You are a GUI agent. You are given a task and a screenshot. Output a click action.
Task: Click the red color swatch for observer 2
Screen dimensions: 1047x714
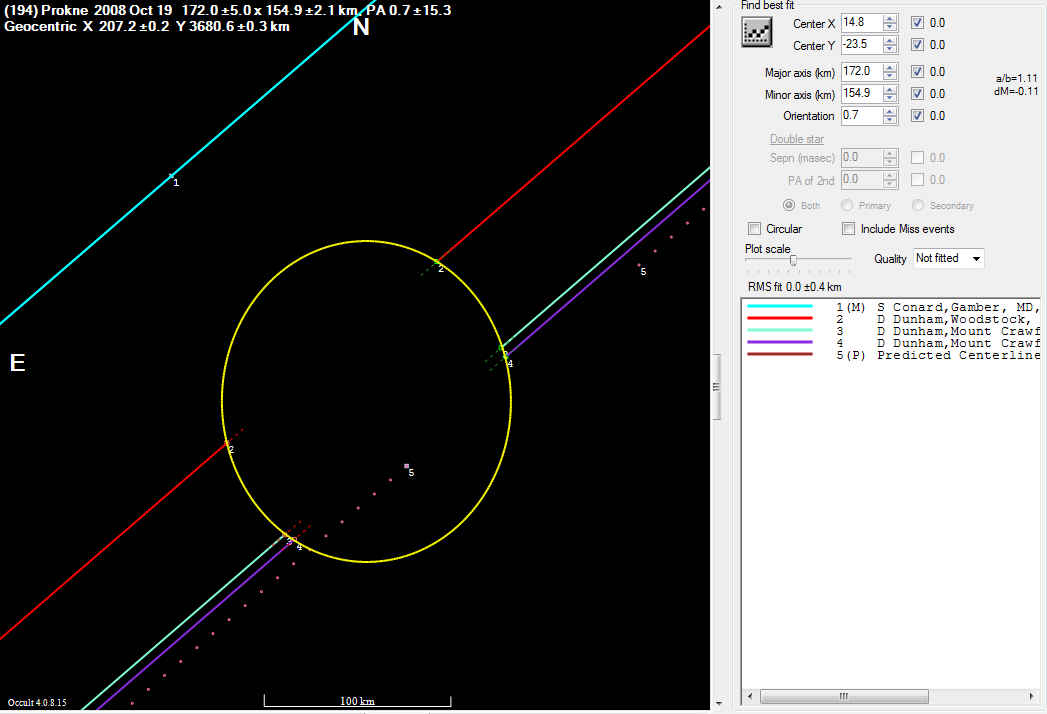pos(780,319)
